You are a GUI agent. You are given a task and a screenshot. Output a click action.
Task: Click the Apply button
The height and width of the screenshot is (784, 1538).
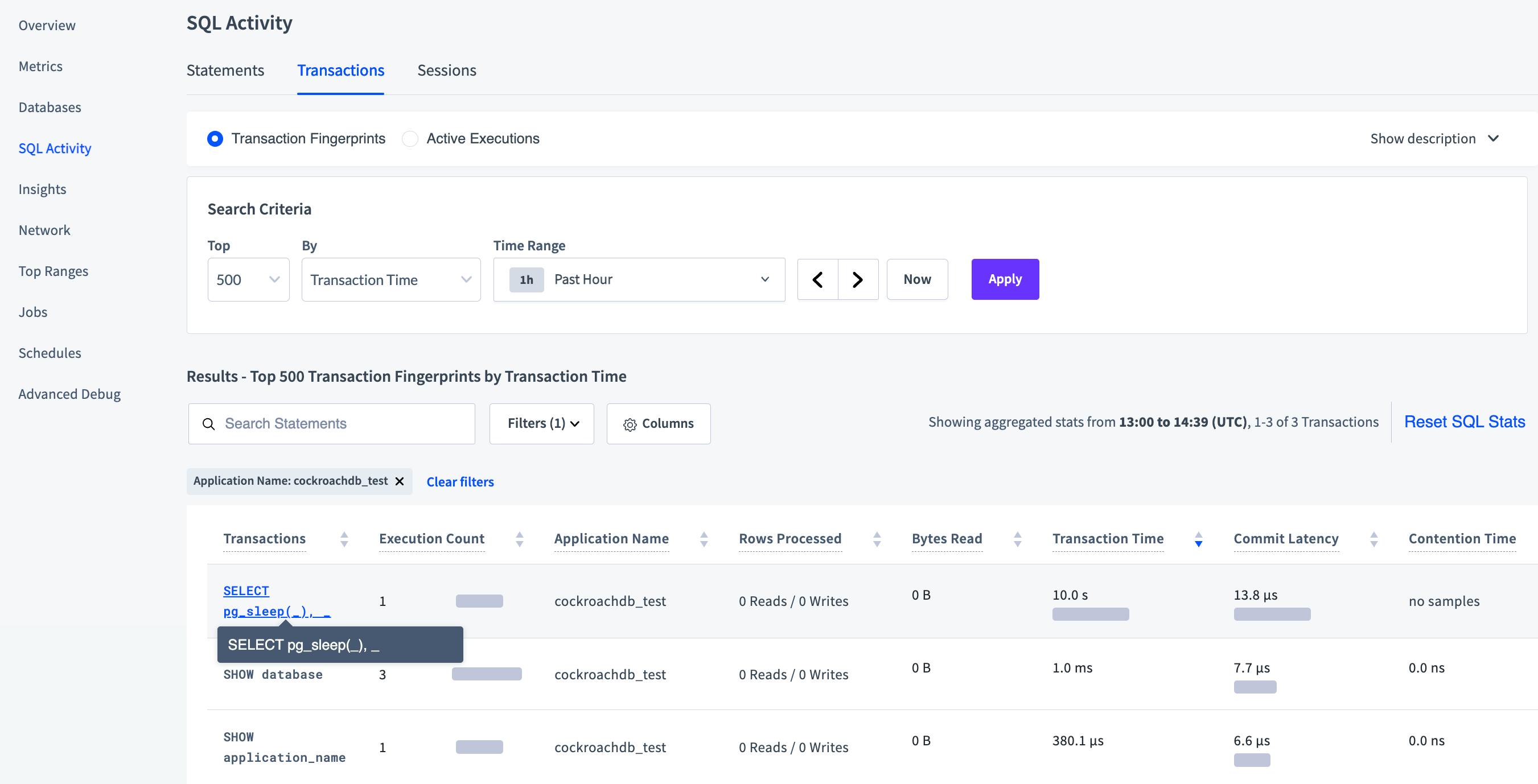[x=1005, y=279]
